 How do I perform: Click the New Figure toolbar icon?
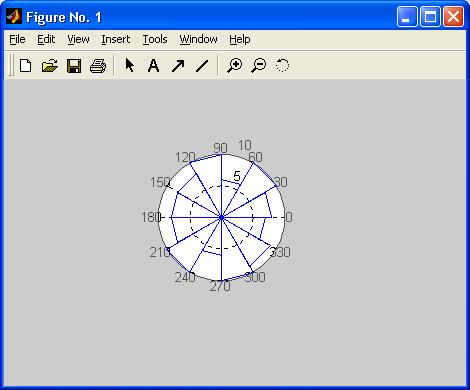tap(26, 65)
